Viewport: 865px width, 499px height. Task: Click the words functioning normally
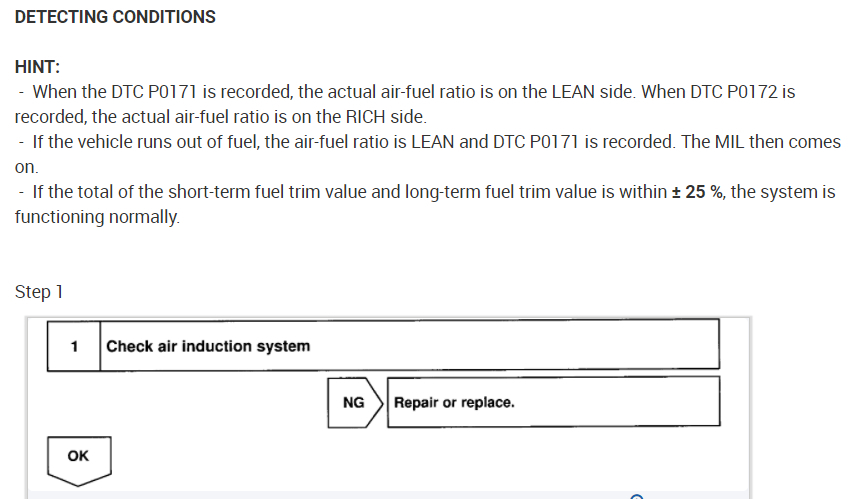[x=98, y=217]
